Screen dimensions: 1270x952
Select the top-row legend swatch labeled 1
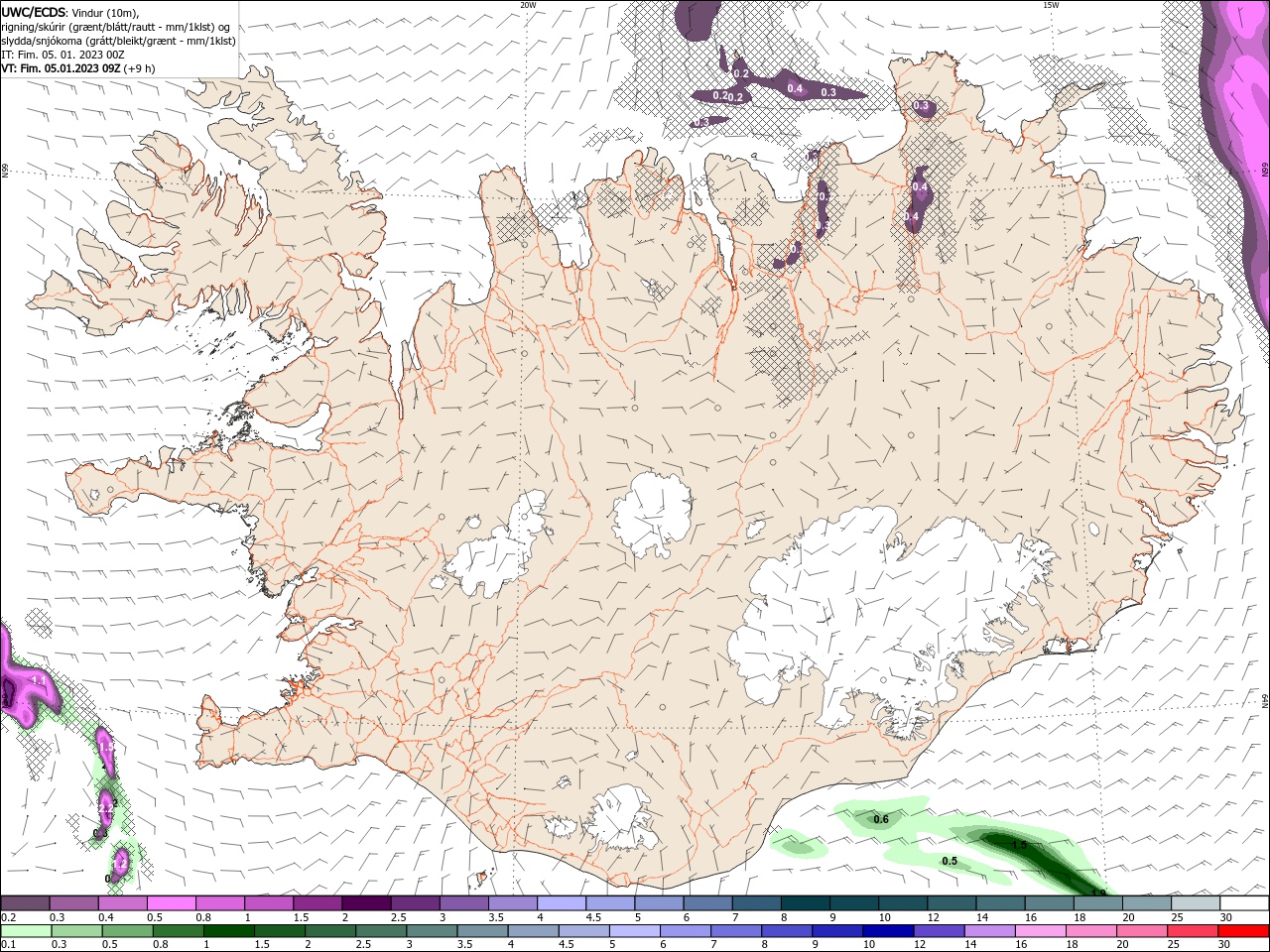coord(268,903)
